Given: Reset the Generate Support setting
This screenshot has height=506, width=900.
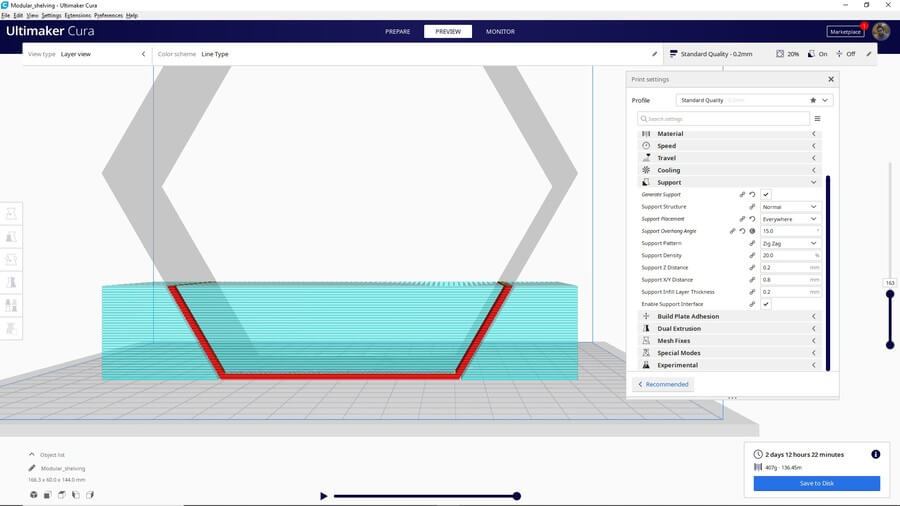Looking at the screenshot, I should 752,195.
